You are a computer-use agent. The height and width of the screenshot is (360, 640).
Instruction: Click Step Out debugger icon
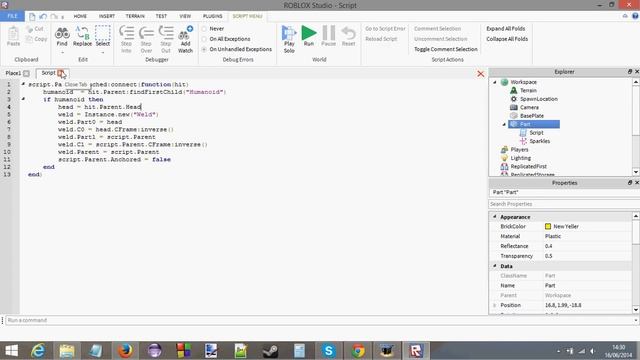(x=166, y=32)
